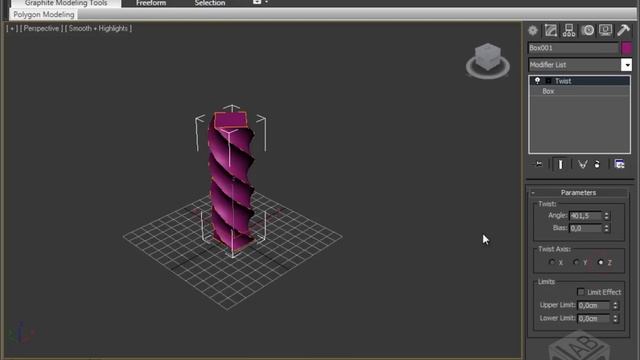Click the object color swatch
This screenshot has width=640, height=360.
point(627,48)
